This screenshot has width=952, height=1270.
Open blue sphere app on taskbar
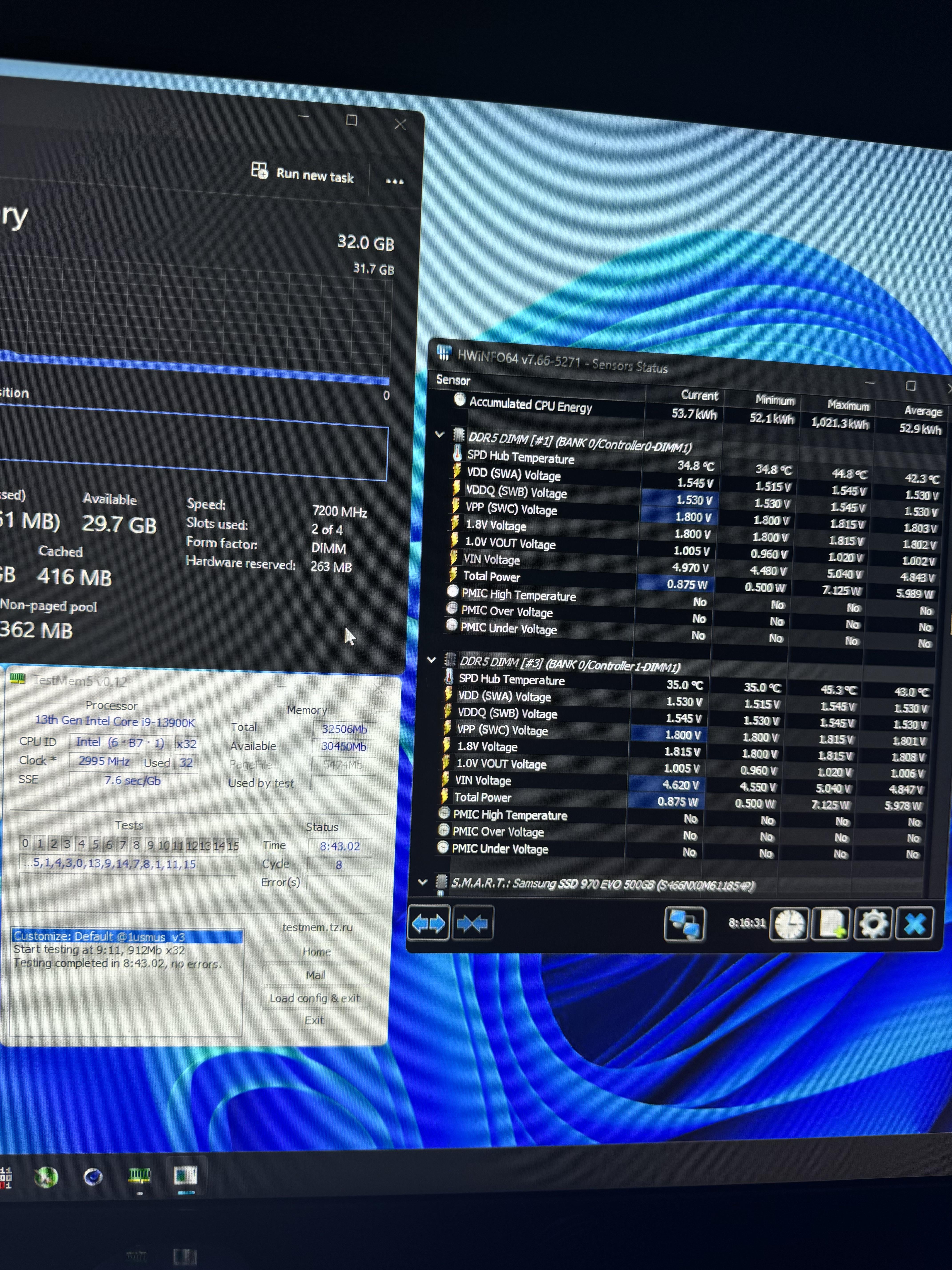pyautogui.click(x=92, y=1178)
